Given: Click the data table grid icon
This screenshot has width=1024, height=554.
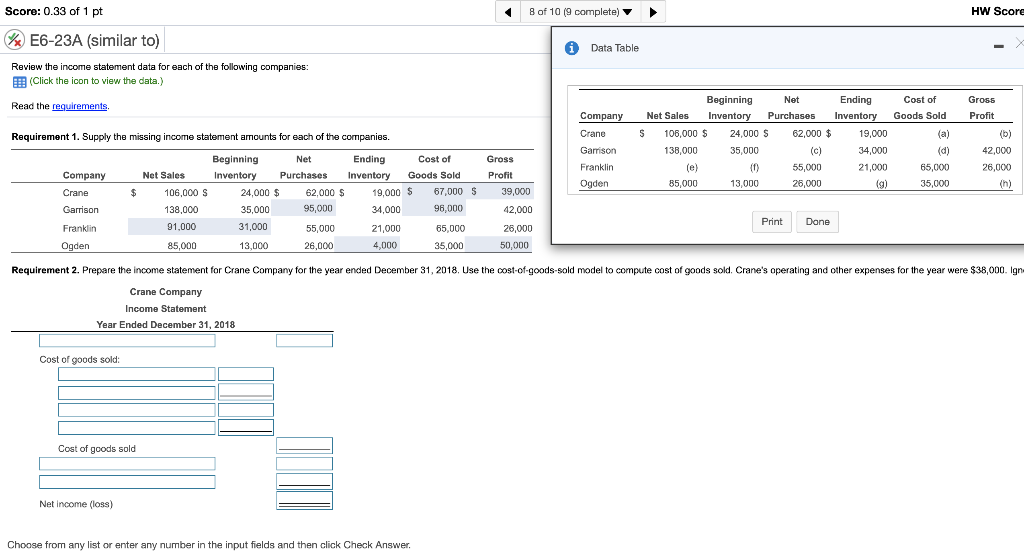Looking at the screenshot, I should (x=19, y=81).
